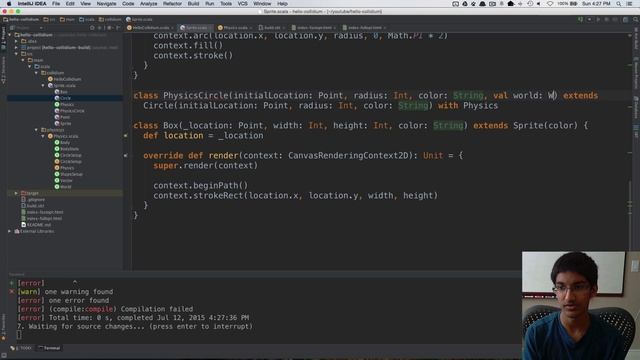Toggle the Structure tool window side tab
The height and width of the screenshot is (360, 640).
coord(3,70)
